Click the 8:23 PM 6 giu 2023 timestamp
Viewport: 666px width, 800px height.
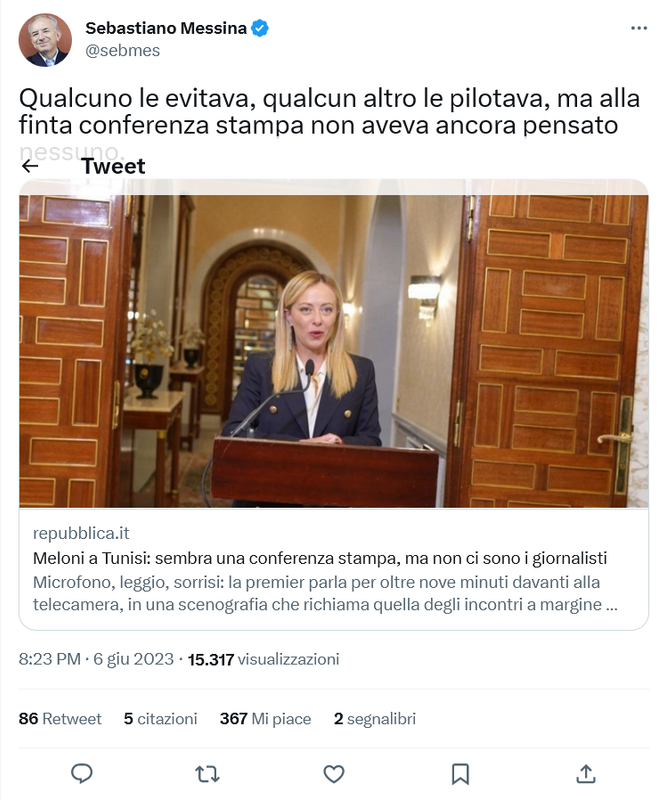[x=96, y=659]
